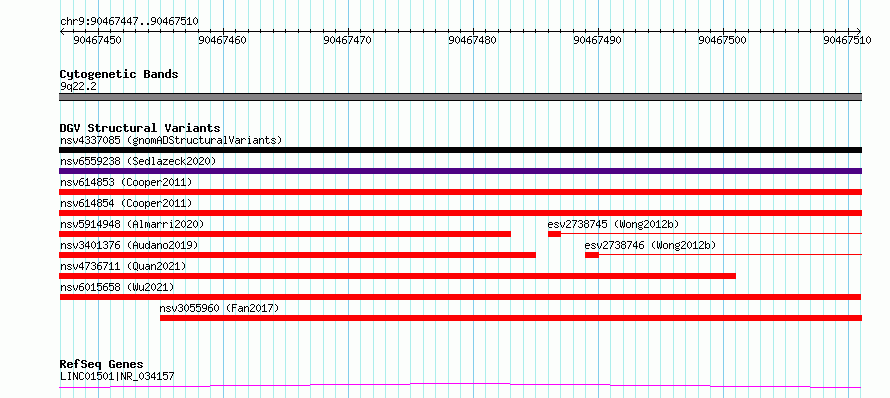The height and width of the screenshot is (398, 890).
Task: Click the magenta LINC01501 gene line
Action: click(460, 386)
